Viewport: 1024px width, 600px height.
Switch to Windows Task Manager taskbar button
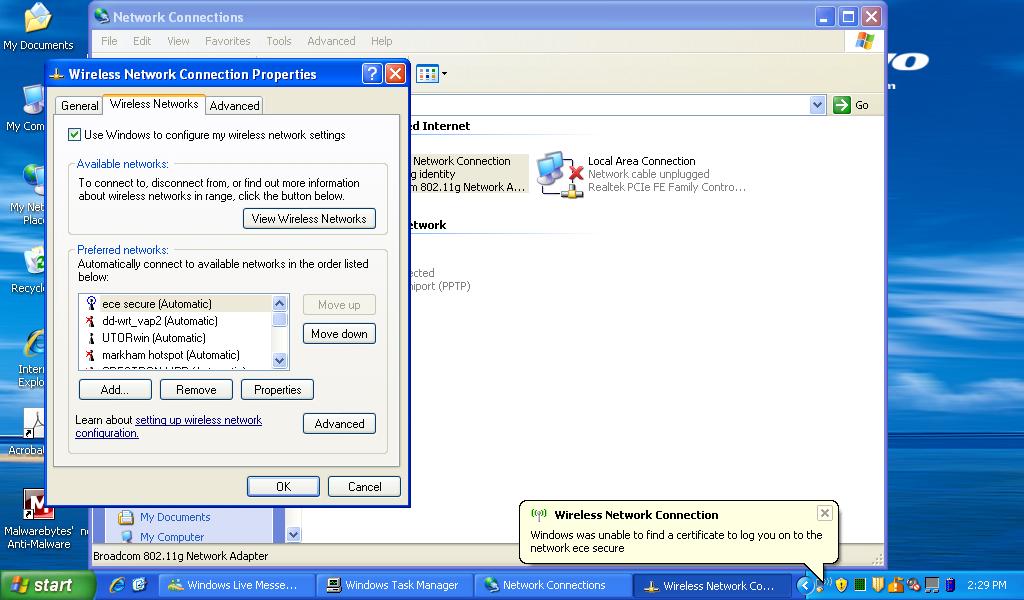(395, 585)
